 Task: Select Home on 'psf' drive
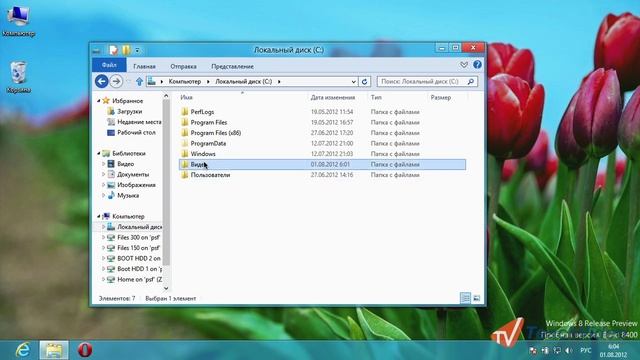click(x=139, y=280)
